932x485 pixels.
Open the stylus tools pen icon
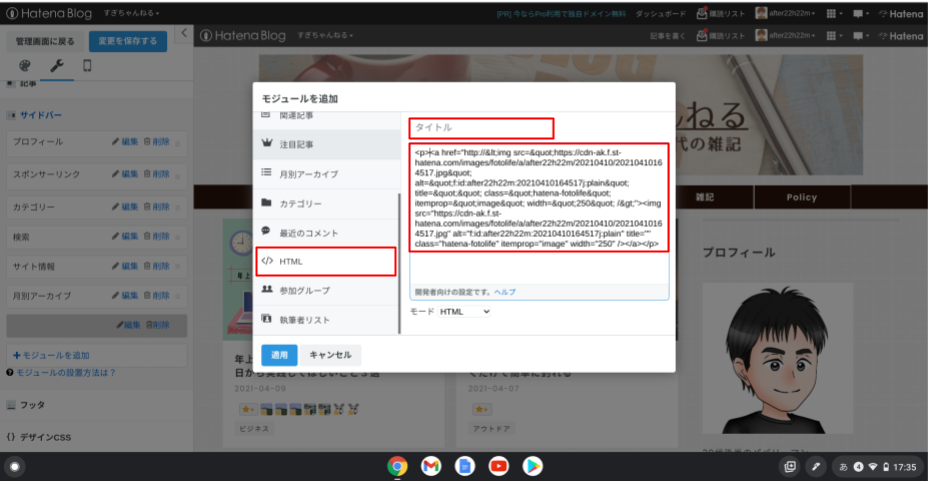[816, 467]
